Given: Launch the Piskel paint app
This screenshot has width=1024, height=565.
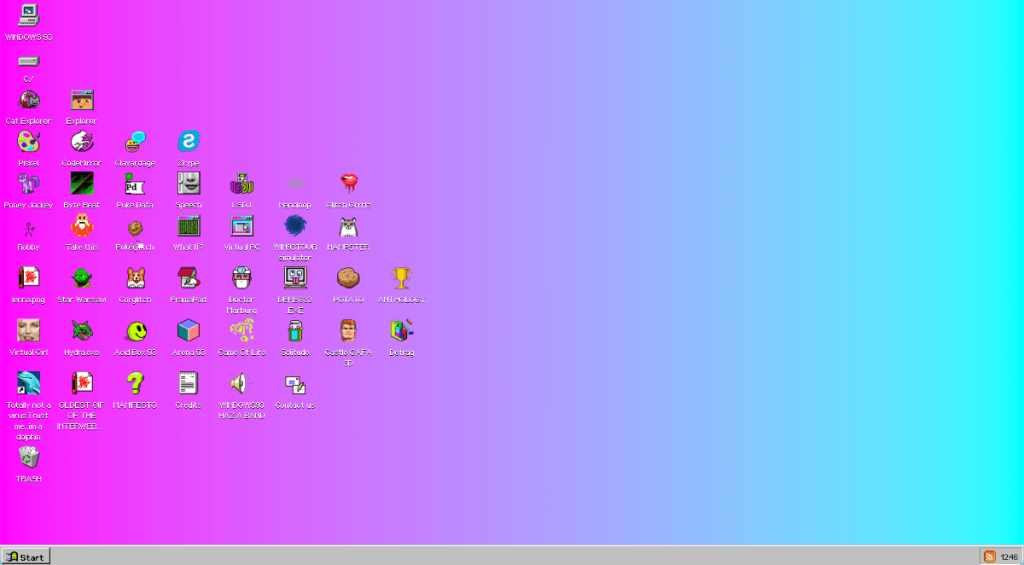Looking at the screenshot, I should [x=29, y=142].
